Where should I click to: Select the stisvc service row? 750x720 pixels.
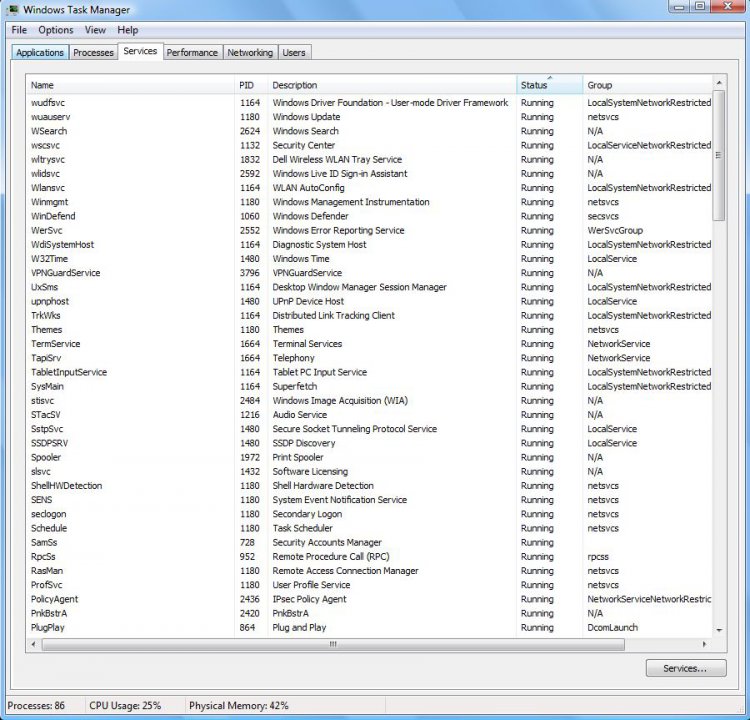tap(369, 400)
